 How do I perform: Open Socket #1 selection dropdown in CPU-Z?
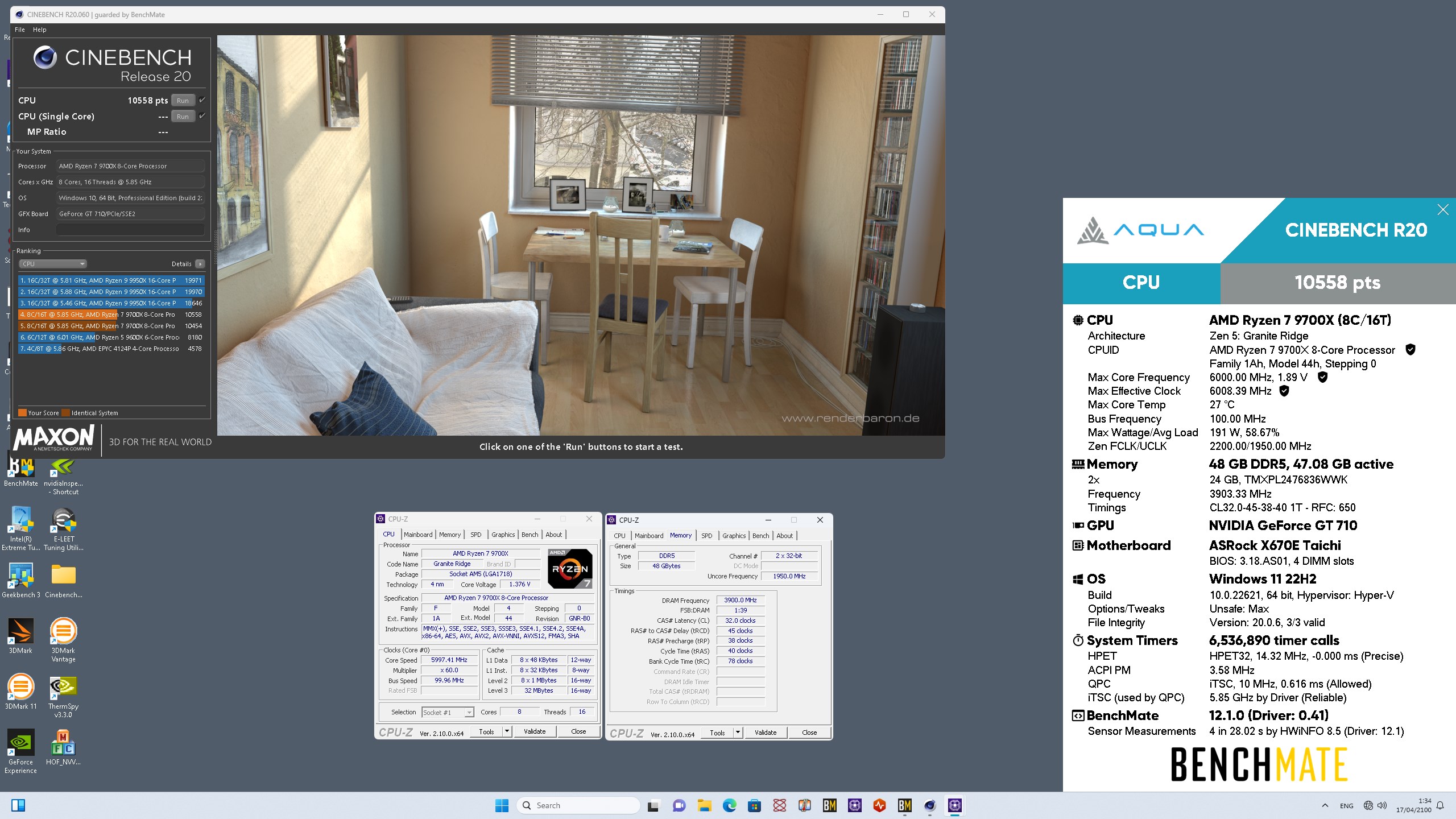click(x=448, y=713)
